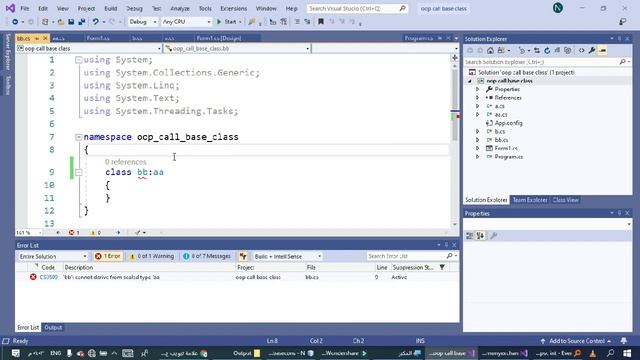This screenshot has height=360, width=640.
Task: Collapse the namespace oop_call_base_class region
Action: [x=78, y=137]
